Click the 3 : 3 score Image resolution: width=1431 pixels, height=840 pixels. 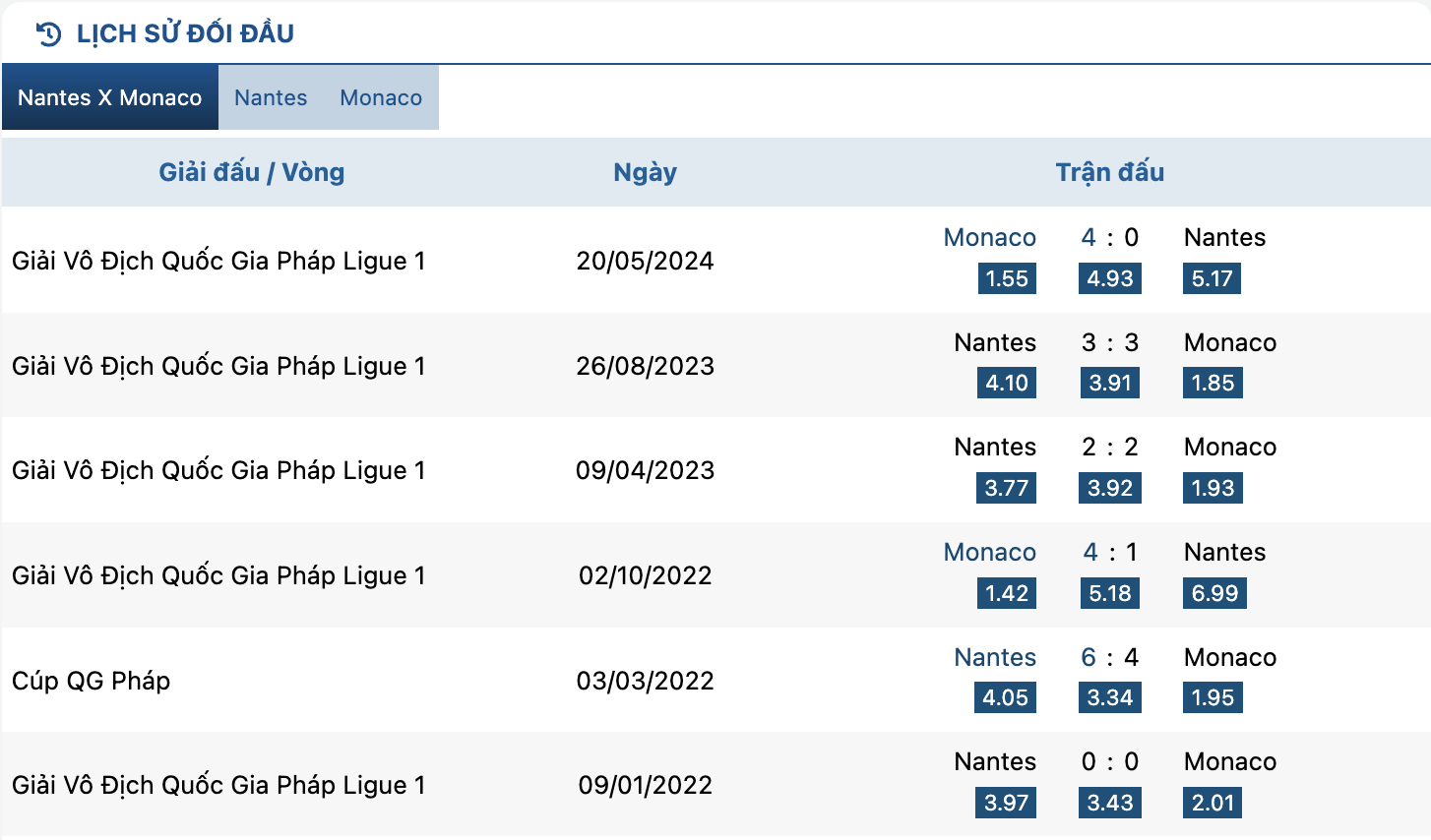[1110, 342]
